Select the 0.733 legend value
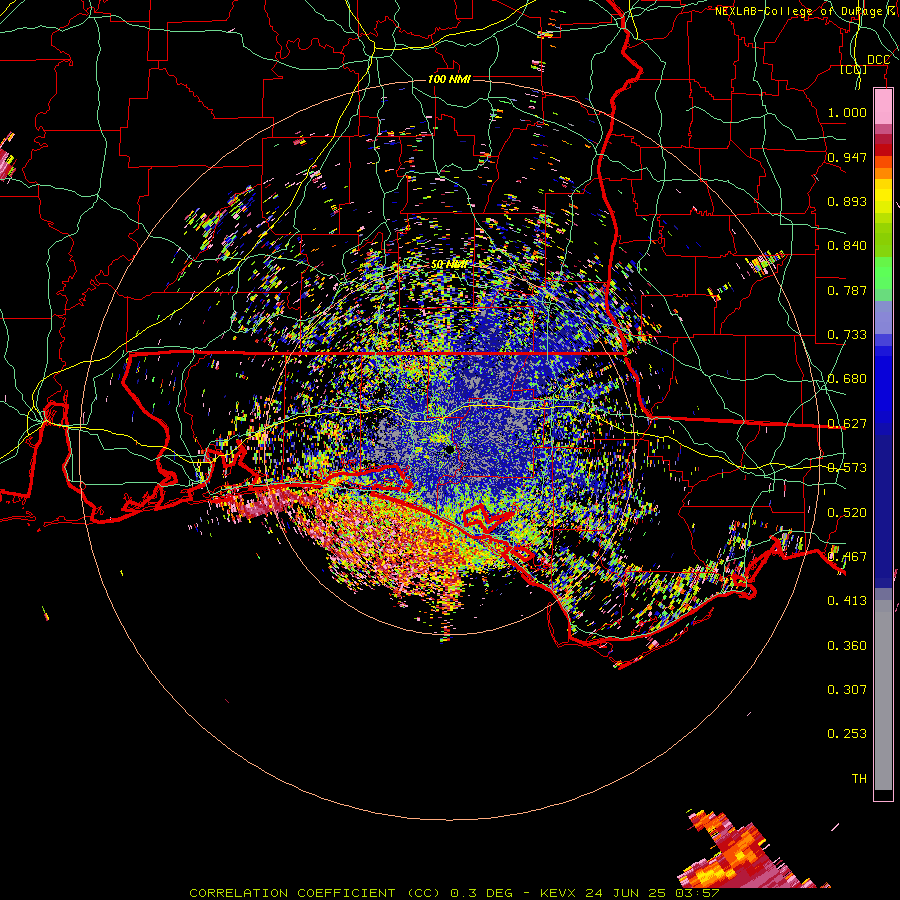 click(x=847, y=335)
